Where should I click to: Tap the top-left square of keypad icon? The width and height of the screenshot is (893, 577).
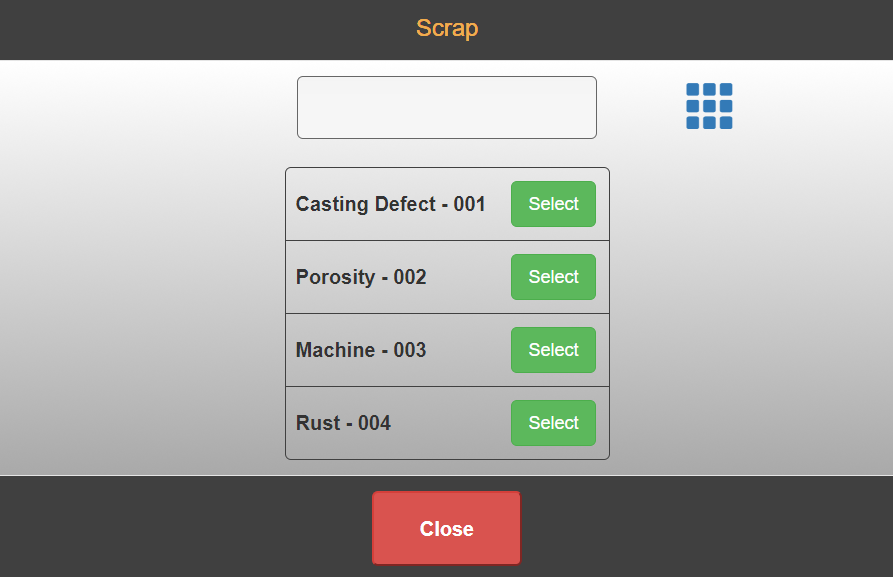coord(693,90)
